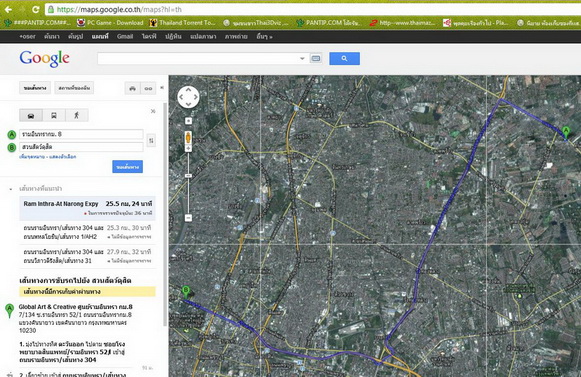Screen dimensions: 581x377
Task: Collapse the side panel with double arrow
Action: coord(162,87)
